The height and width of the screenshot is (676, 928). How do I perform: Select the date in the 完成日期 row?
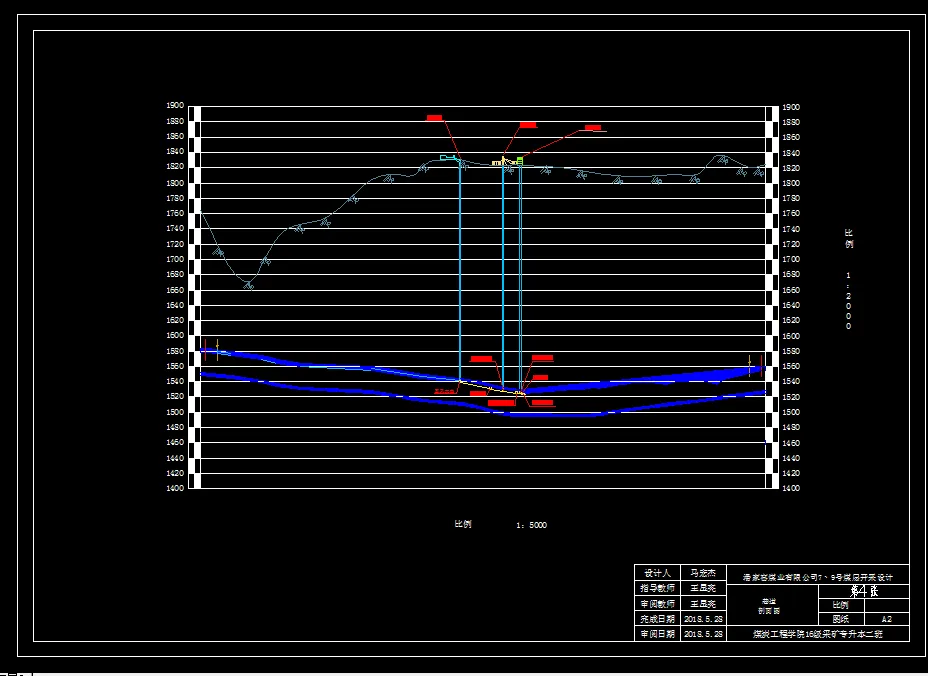coord(703,619)
